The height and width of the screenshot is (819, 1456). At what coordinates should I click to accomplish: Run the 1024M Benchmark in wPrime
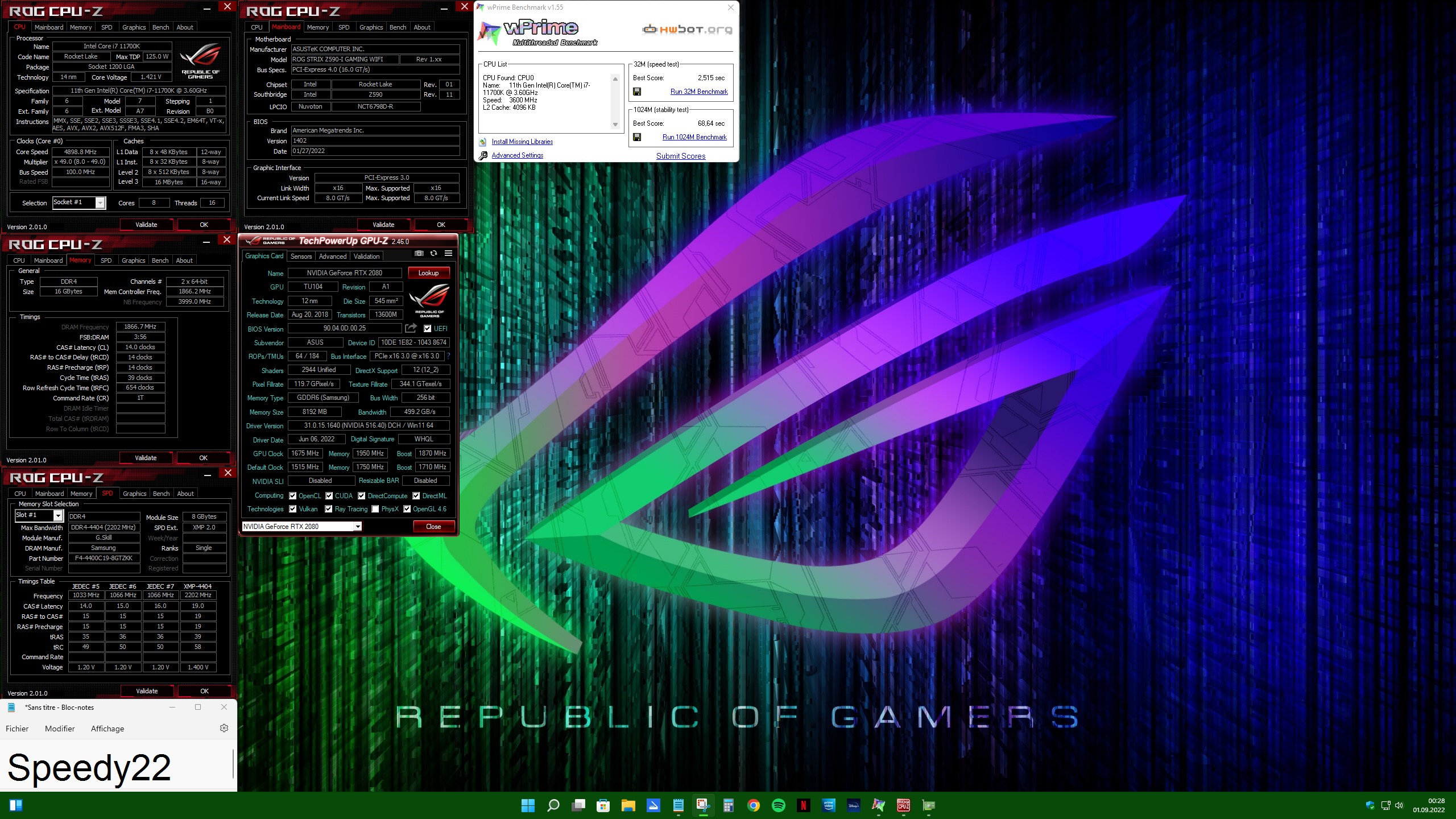pyautogui.click(x=694, y=137)
